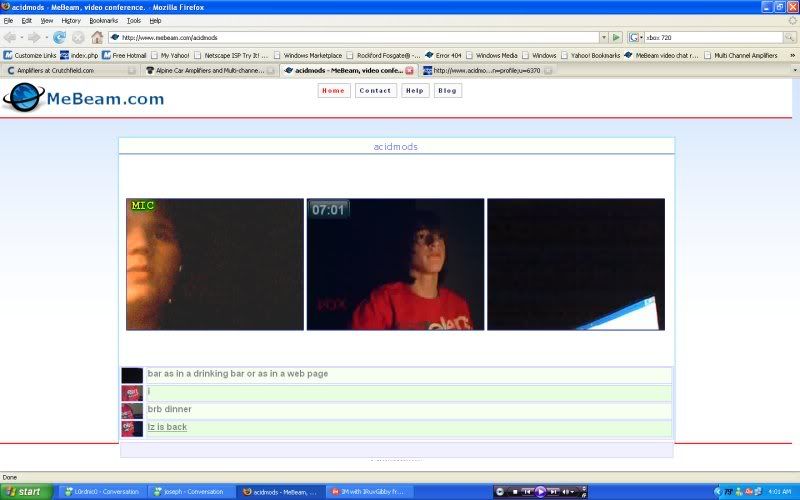The height and width of the screenshot is (500, 800).
Task: Switch to L0rdnic0 Conversation taskbar item
Action: [102, 492]
